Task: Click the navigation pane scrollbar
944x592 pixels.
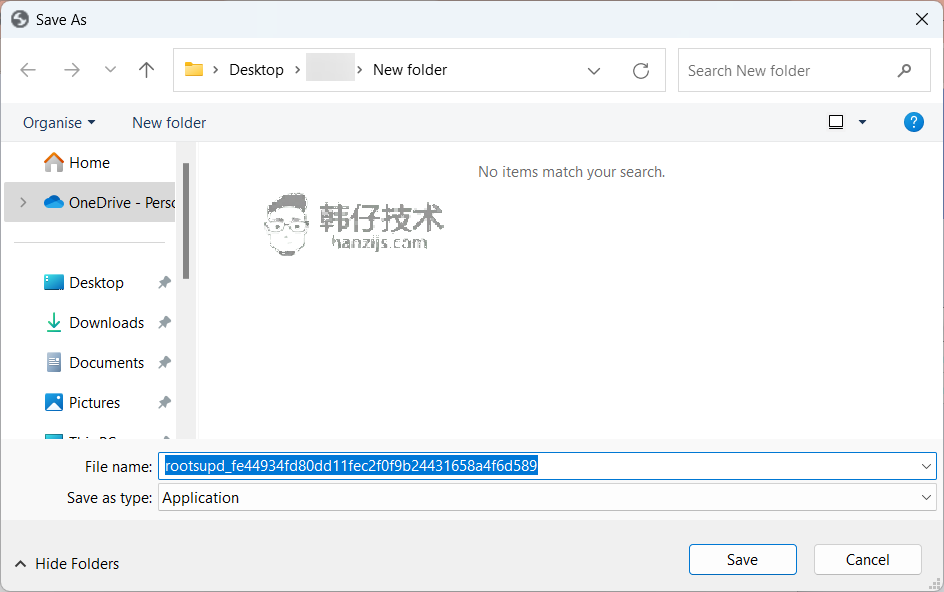Action: [x=186, y=221]
